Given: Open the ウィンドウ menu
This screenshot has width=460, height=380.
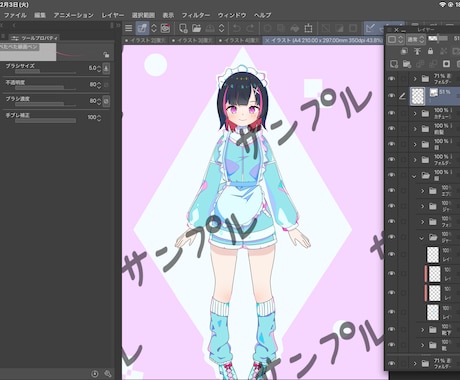Looking at the screenshot, I should 232,15.
